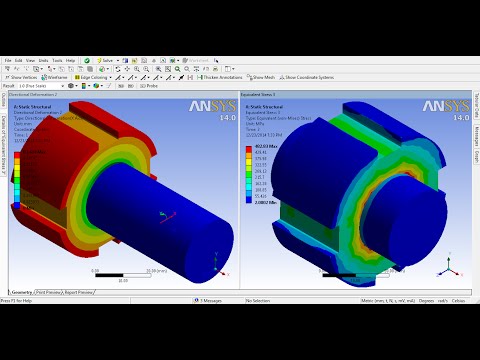The width and height of the screenshot is (480, 360).
Task: Open the Tools menu
Action: click(57, 60)
